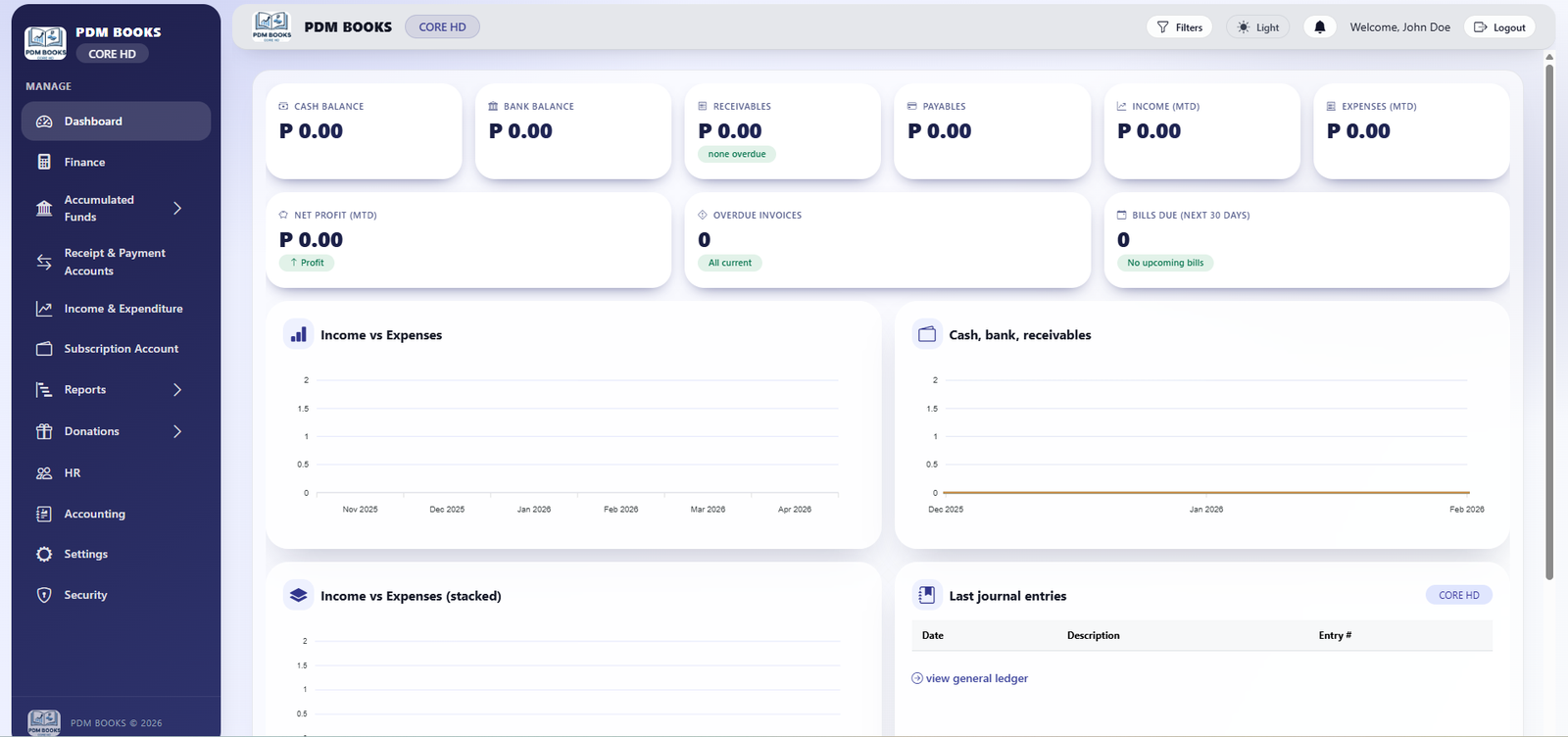Click the Cash Balance P 0.00 value
This screenshot has height=737, width=1568.
(312, 131)
